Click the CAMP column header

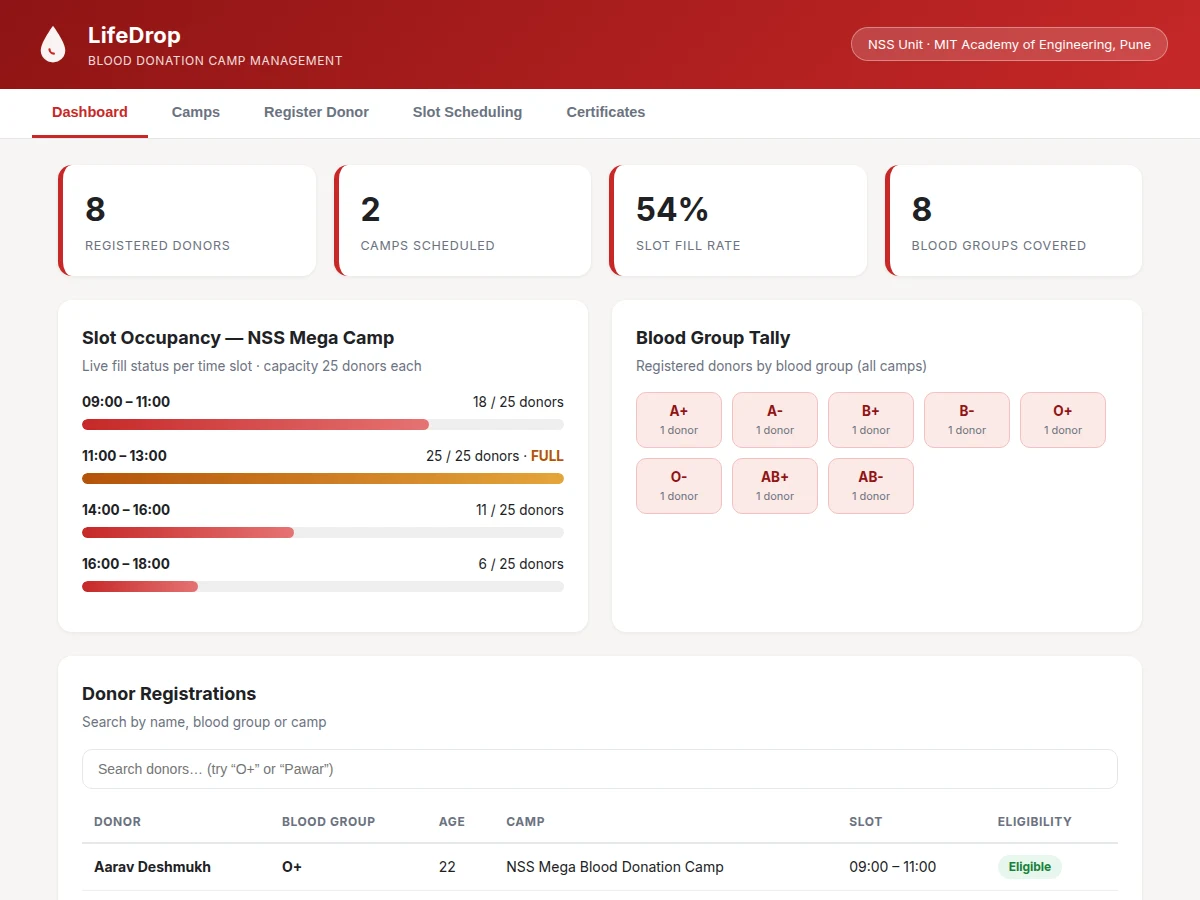(526, 822)
